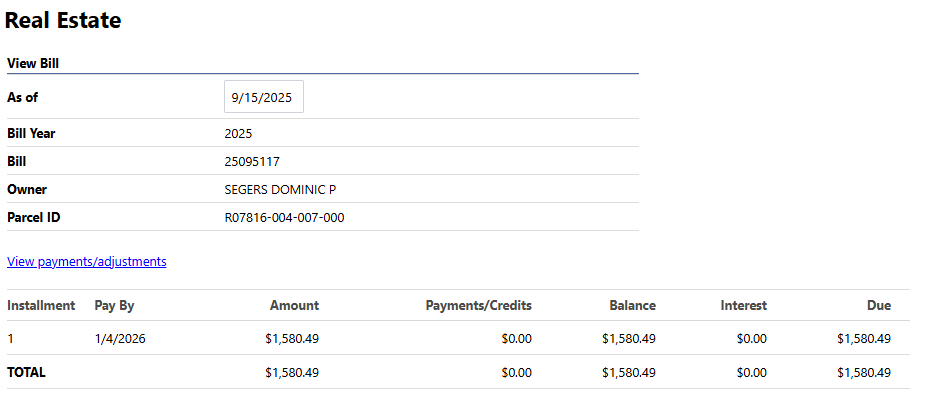
Task: Click the Payments/Credits column header
Action: 478,305
